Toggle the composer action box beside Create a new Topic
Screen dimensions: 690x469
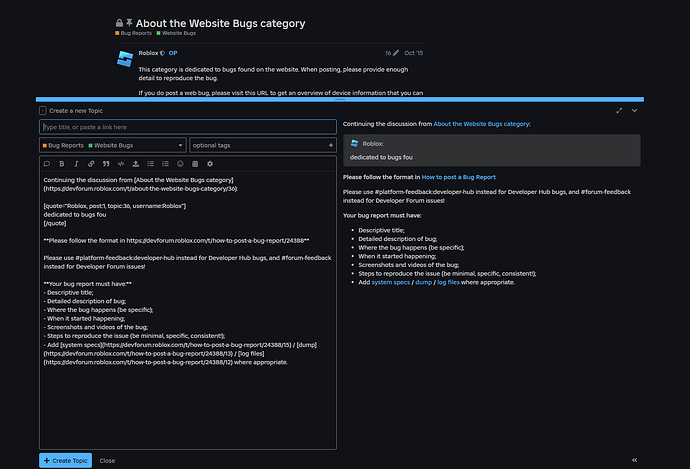(43, 111)
